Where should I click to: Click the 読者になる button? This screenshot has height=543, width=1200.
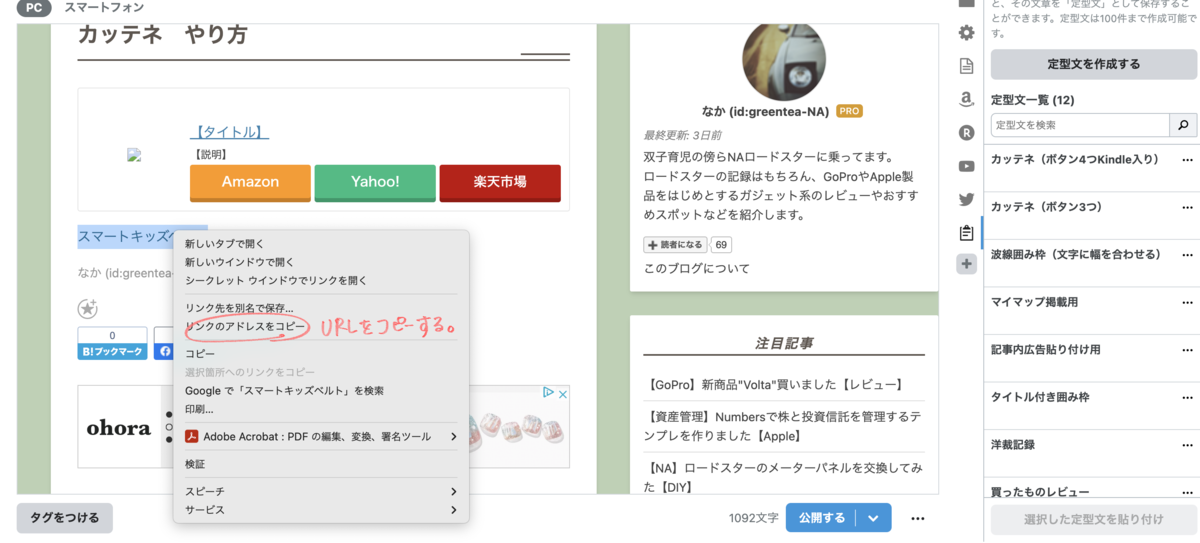[x=675, y=245]
